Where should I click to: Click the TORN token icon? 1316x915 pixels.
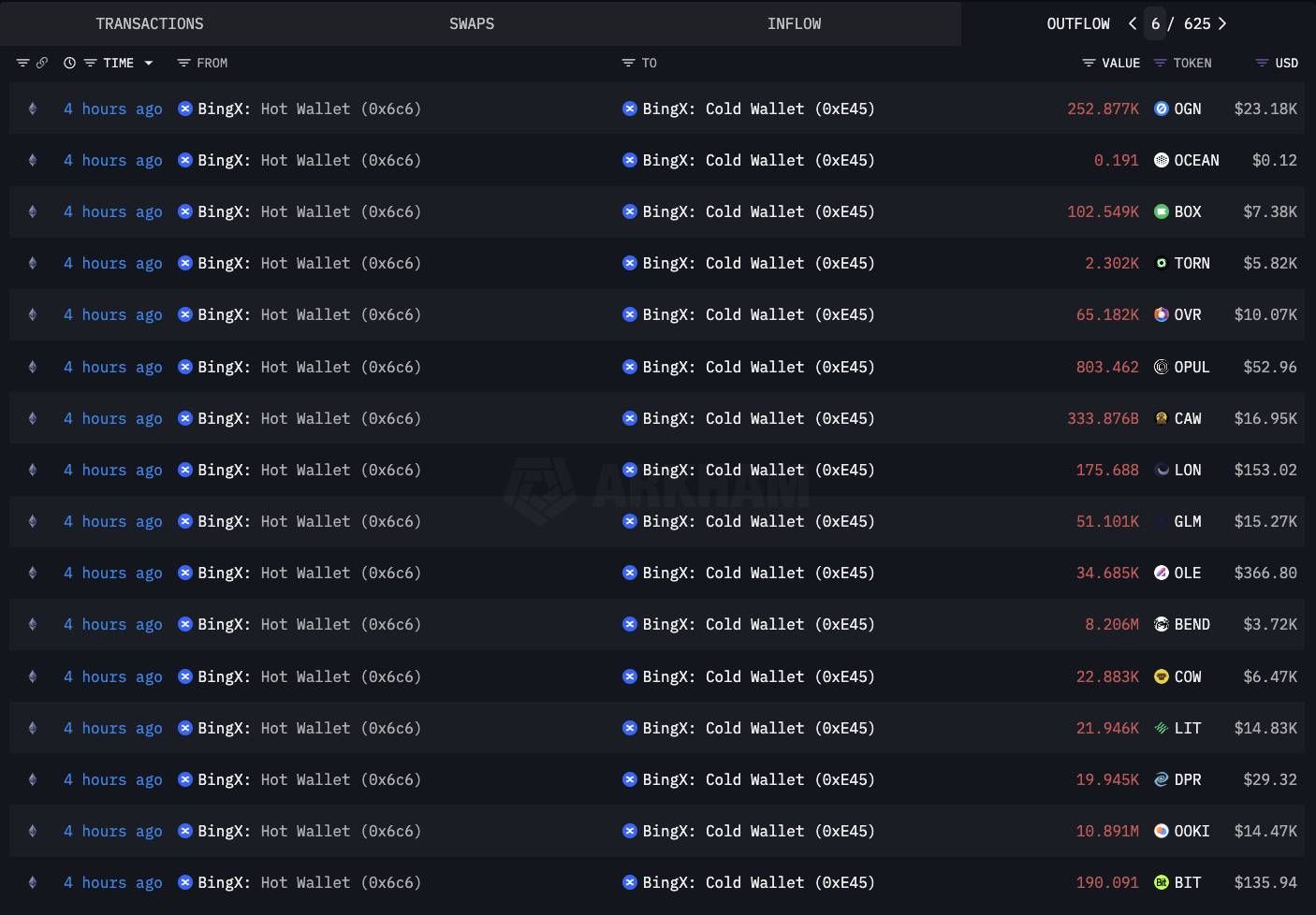pyautogui.click(x=1162, y=263)
